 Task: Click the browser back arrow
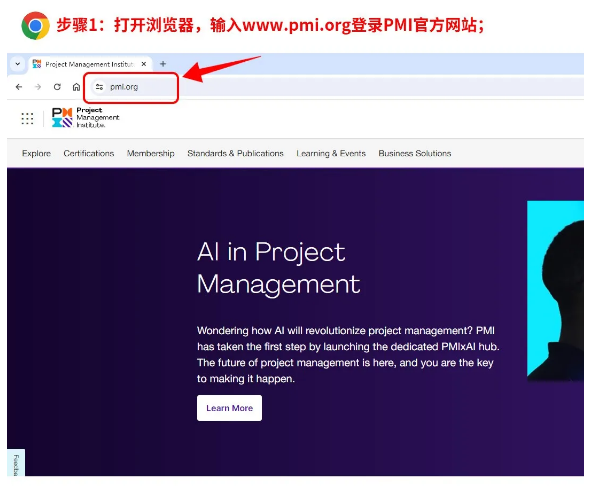pyautogui.click(x=19, y=87)
